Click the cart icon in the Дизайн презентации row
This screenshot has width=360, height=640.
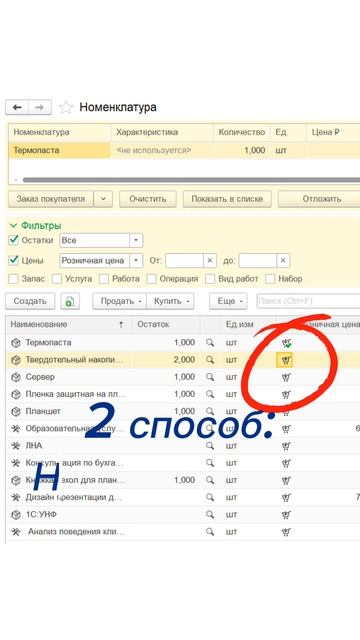tap(286, 498)
